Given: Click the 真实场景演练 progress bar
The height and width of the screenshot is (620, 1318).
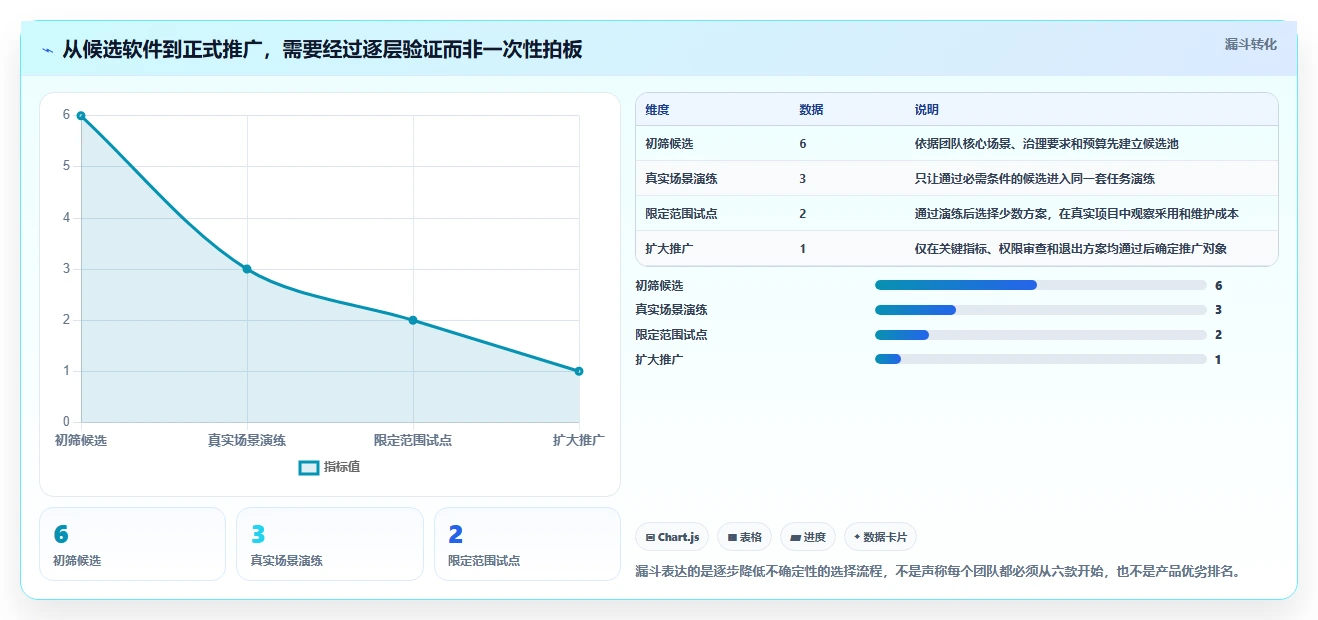Looking at the screenshot, I should (x=1041, y=310).
